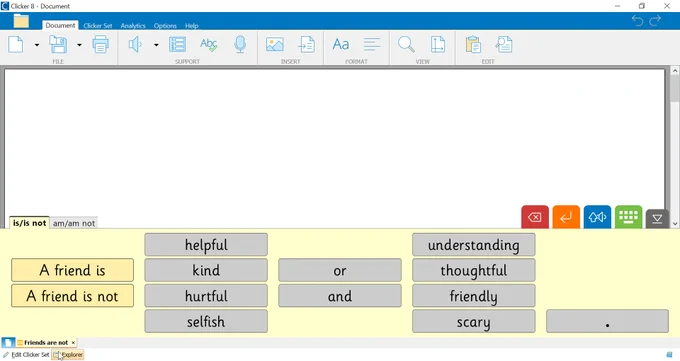Click the microphone voice notes icon
Viewport: 680px width, 361px height.
click(240, 44)
